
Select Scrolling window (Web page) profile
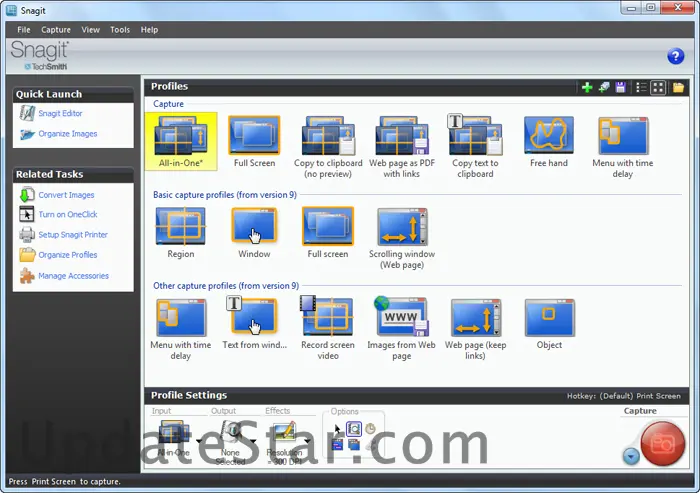[402, 238]
